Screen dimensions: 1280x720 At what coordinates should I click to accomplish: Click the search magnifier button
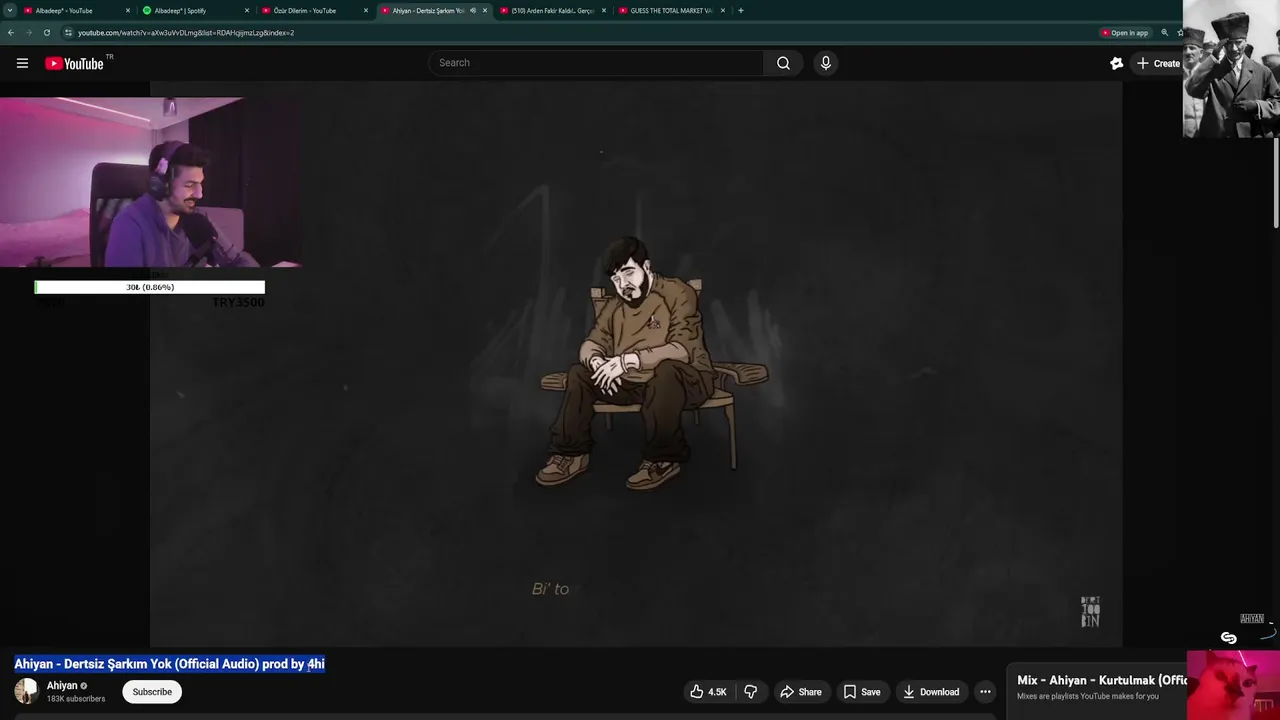pyautogui.click(x=783, y=63)
